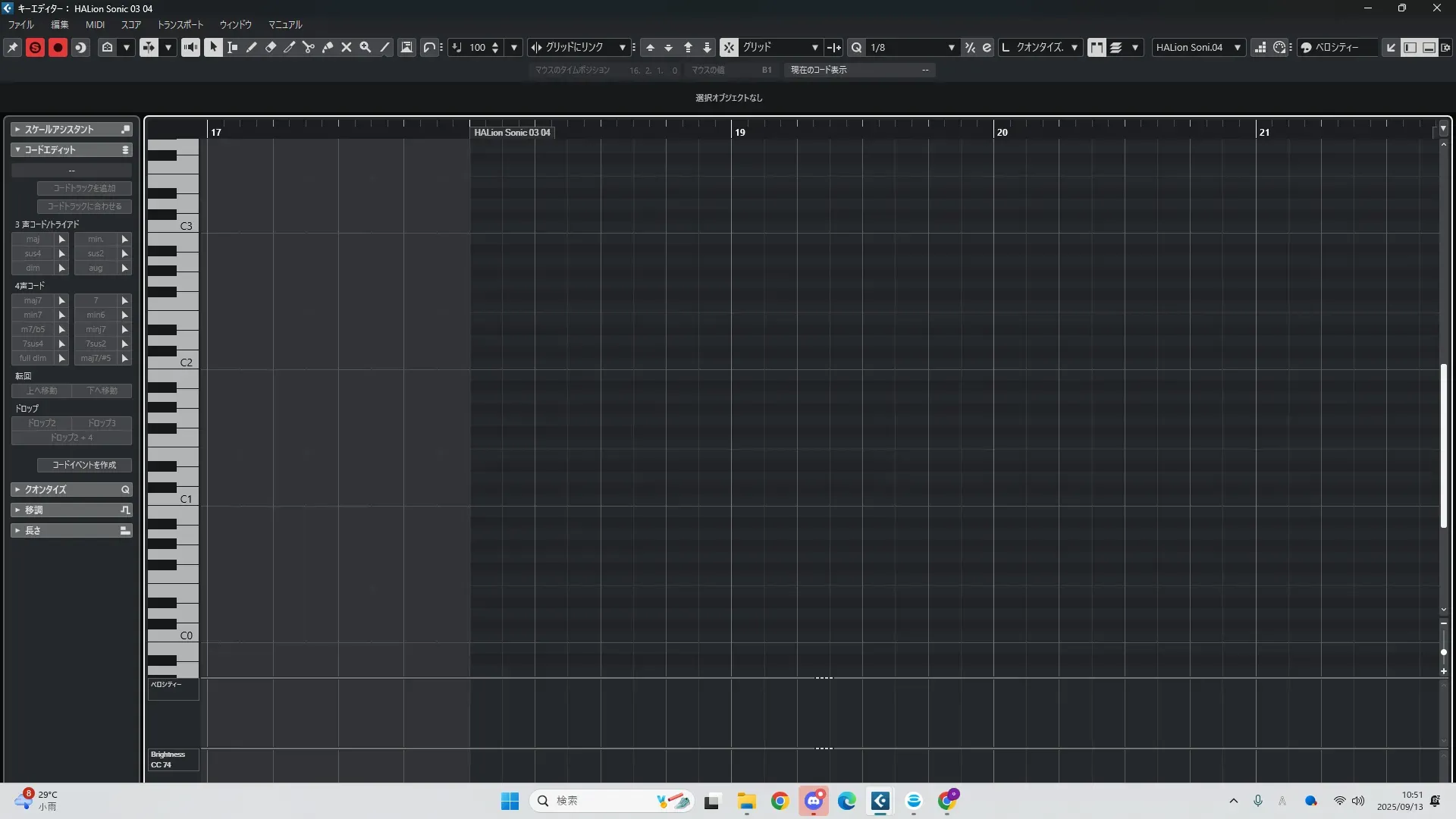1456x819 pixels.
Task: Select the Object Selection arrow tool
Action: point(213,47)
